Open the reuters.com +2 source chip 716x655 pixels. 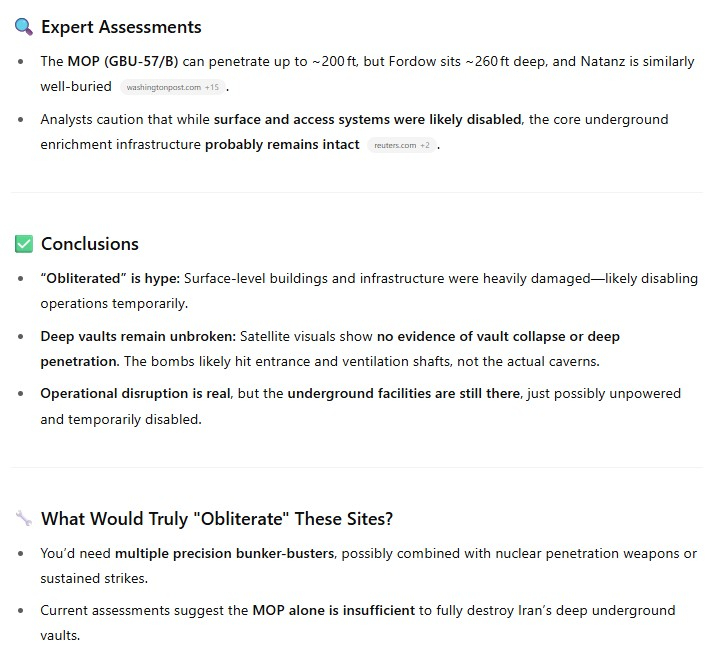coord(402,145)
